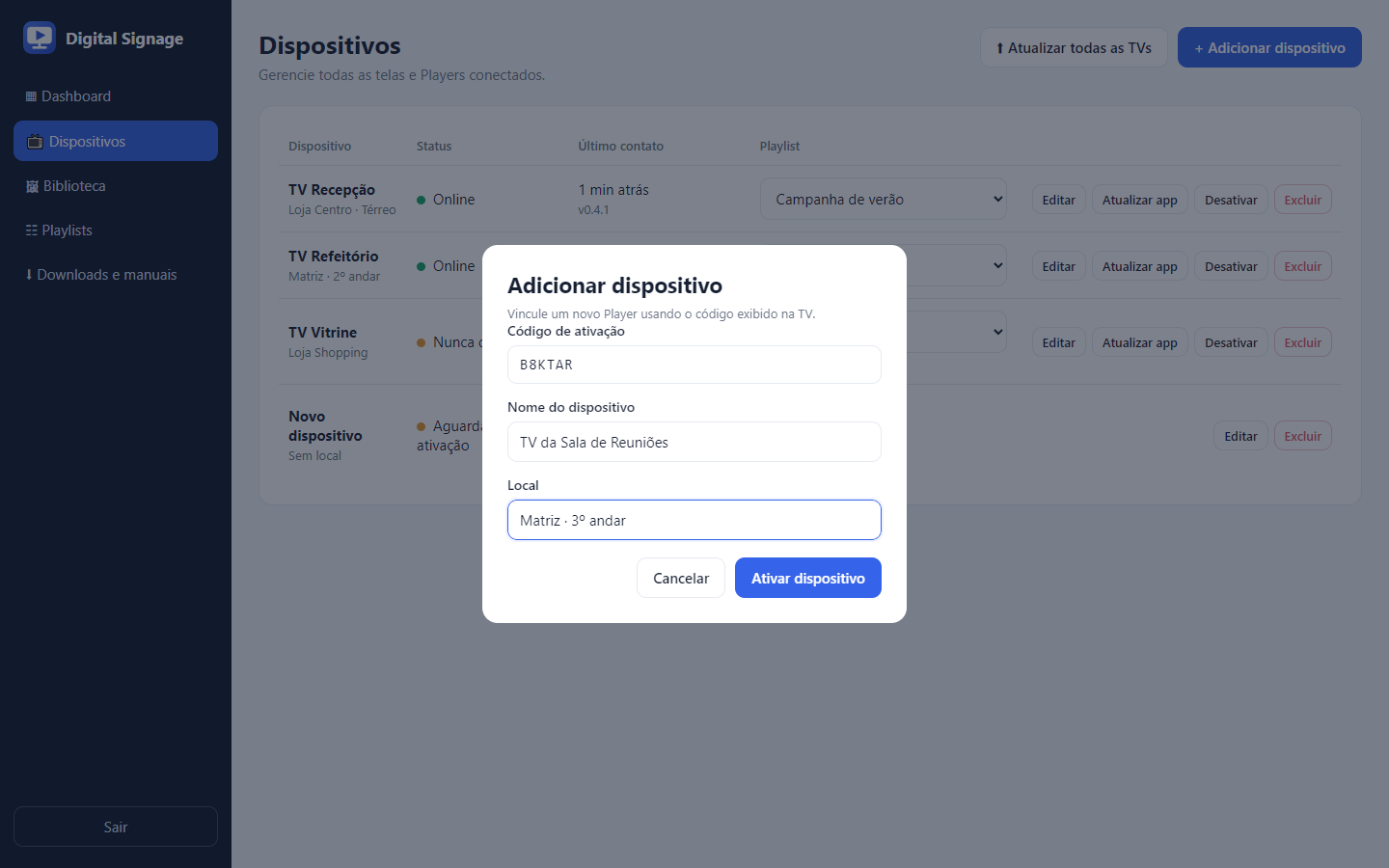The image size is (1389, 868).
Task: Expand the playlist dropdown for TV Refeitório
Action: 956,265
